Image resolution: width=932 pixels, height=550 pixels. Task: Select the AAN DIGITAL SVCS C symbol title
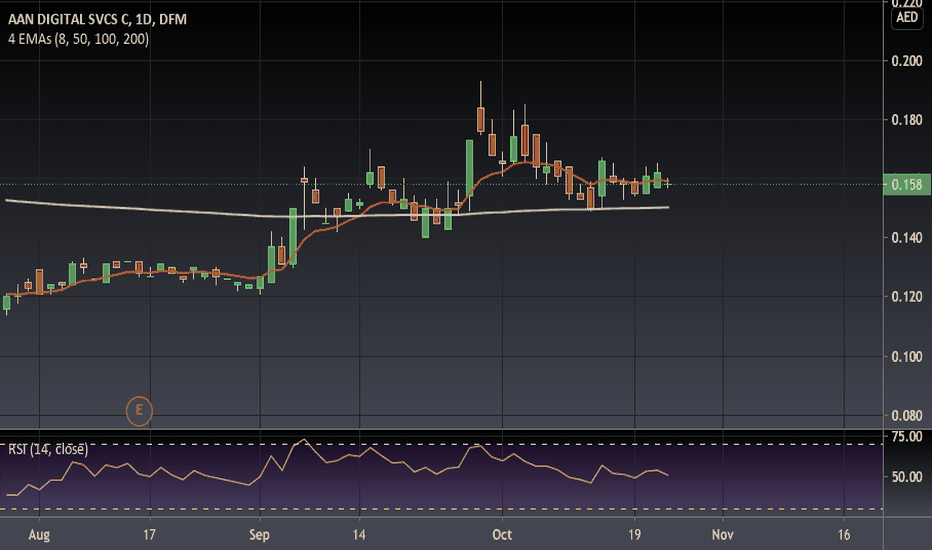click(x=97, y=19)
